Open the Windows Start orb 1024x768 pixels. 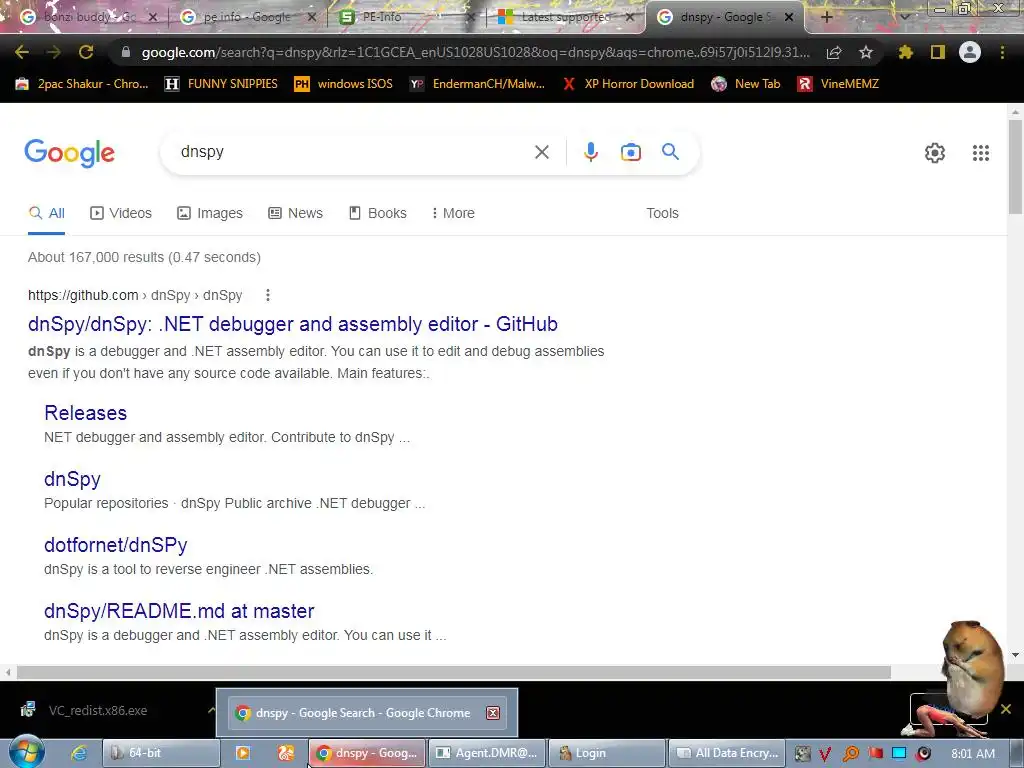[26, 752]
